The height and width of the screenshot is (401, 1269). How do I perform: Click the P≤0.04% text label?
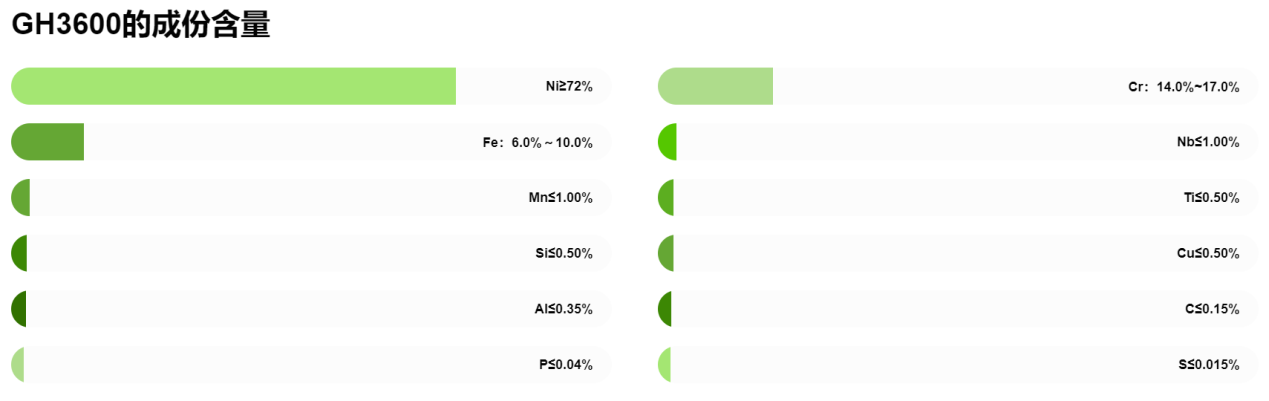[566, 365]
